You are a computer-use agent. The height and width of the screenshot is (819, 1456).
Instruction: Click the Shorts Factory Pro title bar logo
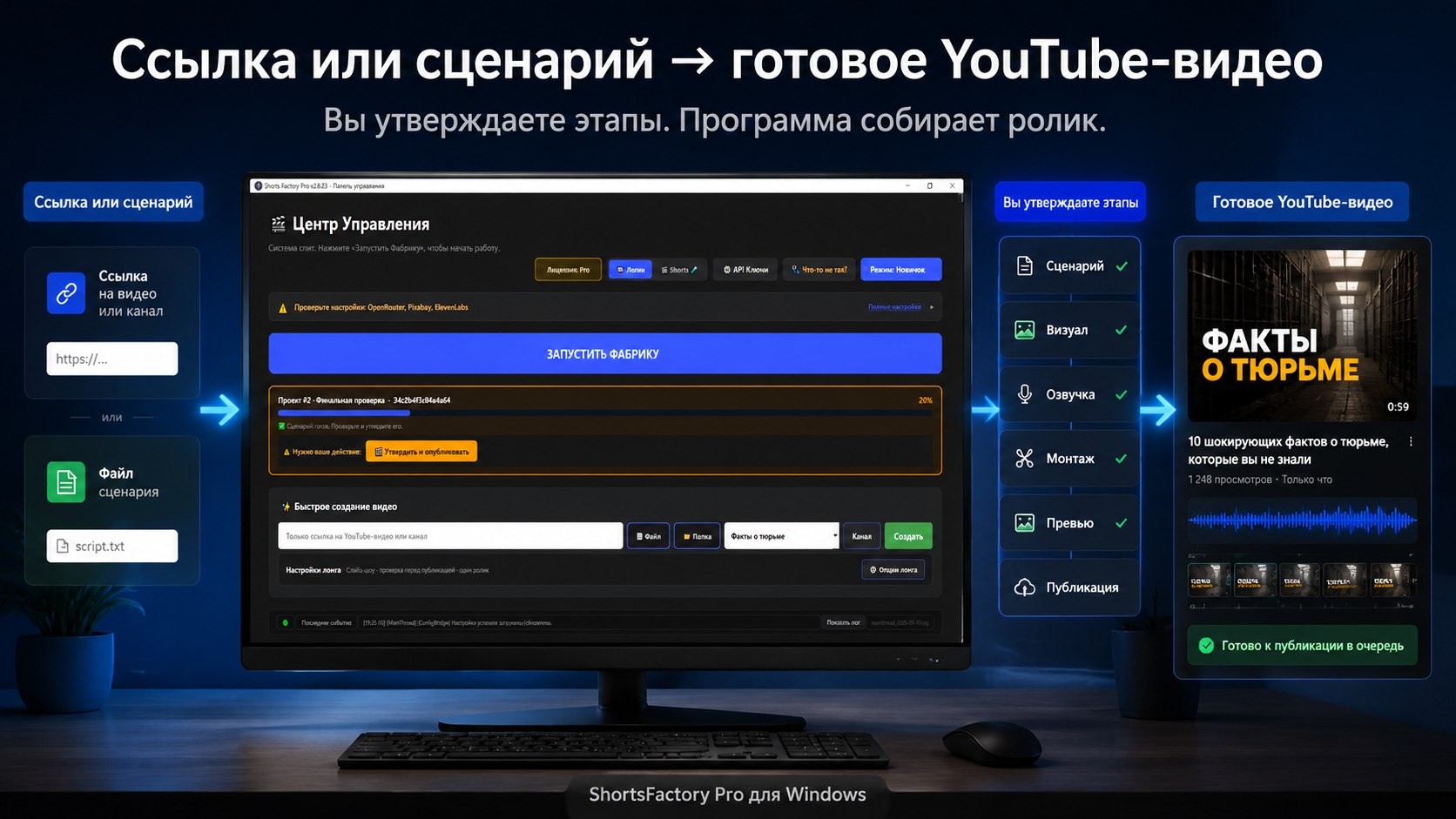click(258, 185)
